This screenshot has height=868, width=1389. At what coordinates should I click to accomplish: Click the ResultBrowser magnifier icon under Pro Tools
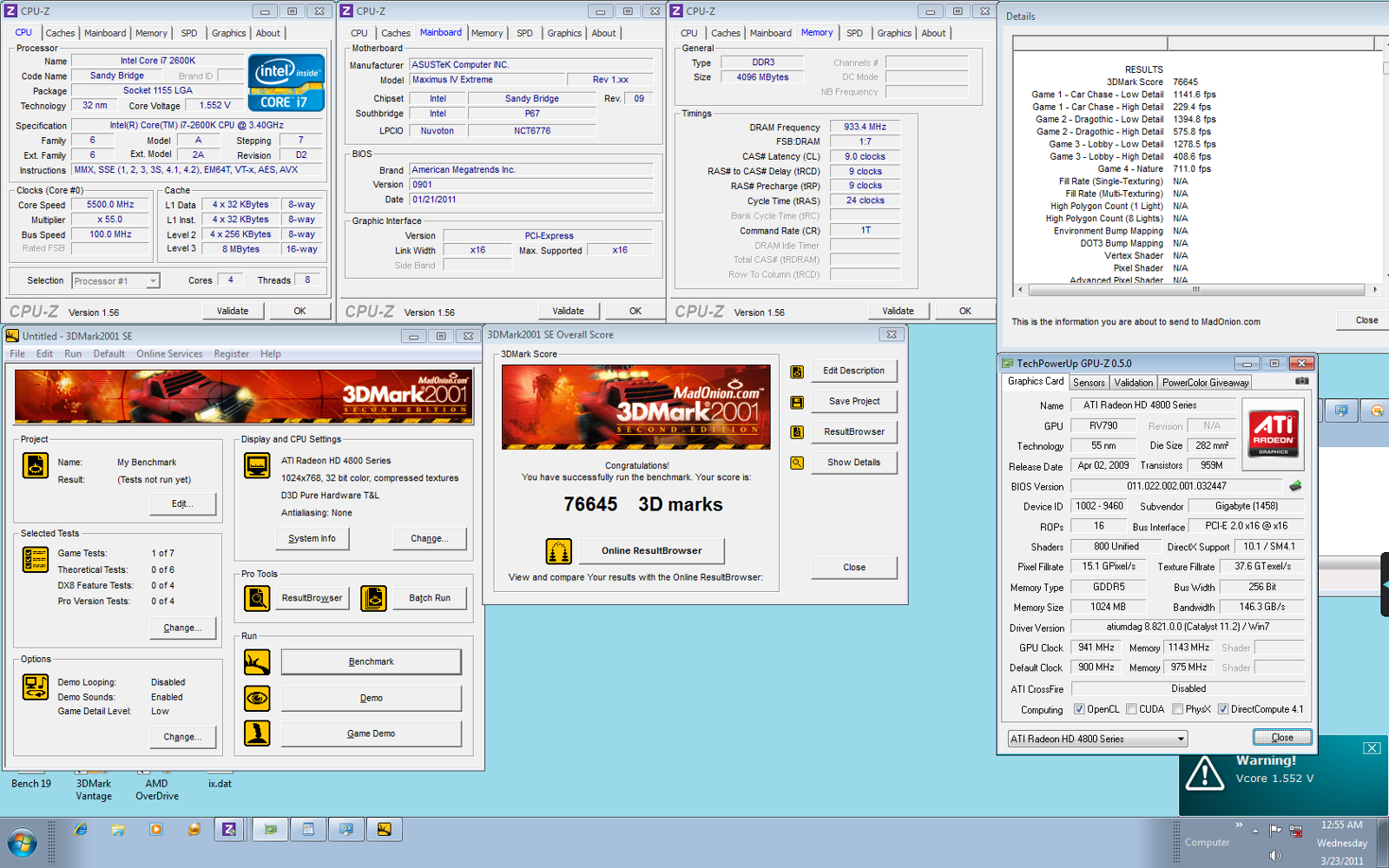click(257, 598)
